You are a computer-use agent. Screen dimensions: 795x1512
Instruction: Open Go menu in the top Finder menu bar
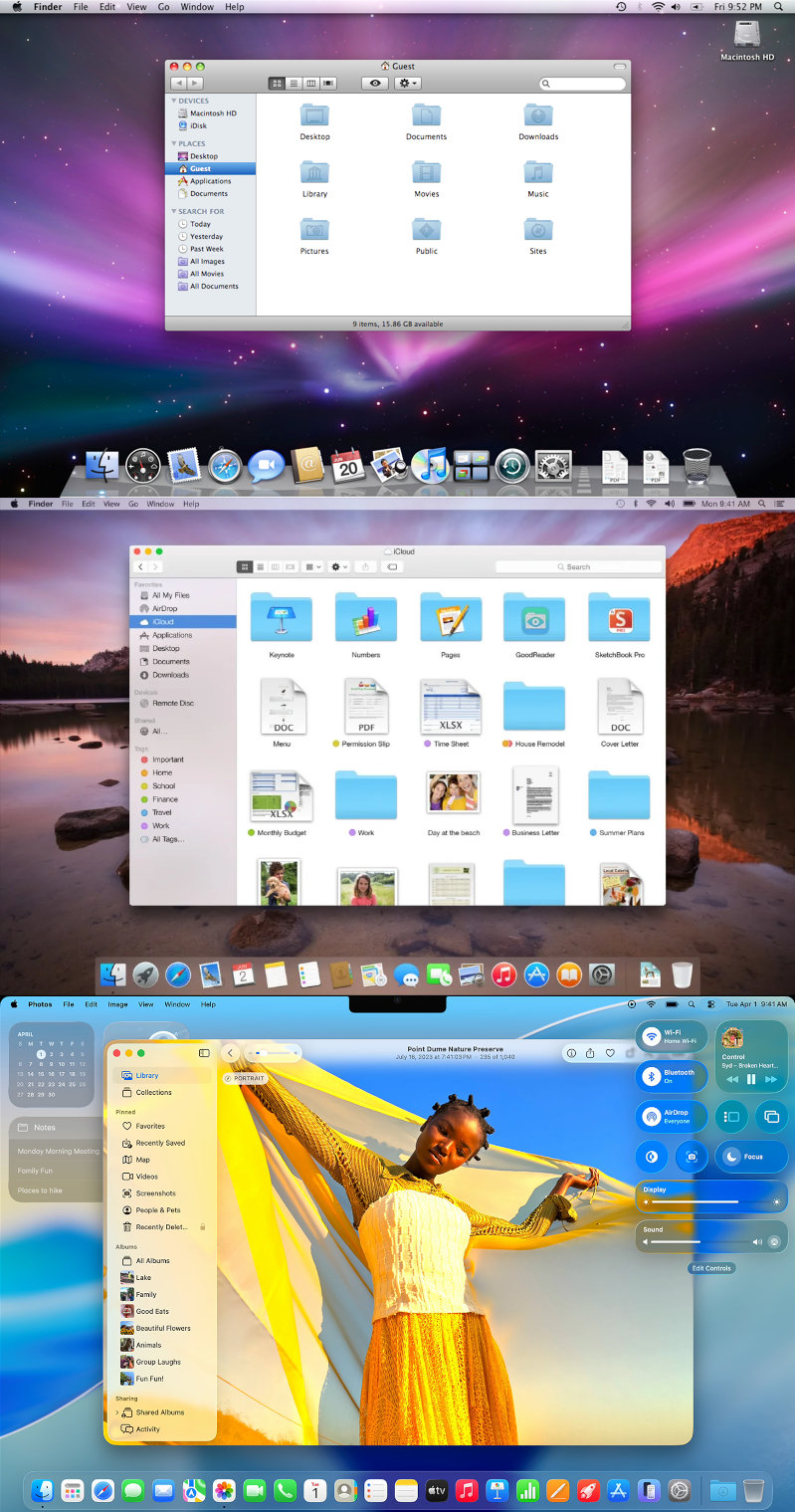pyautogui.click(x=163, y=7)
